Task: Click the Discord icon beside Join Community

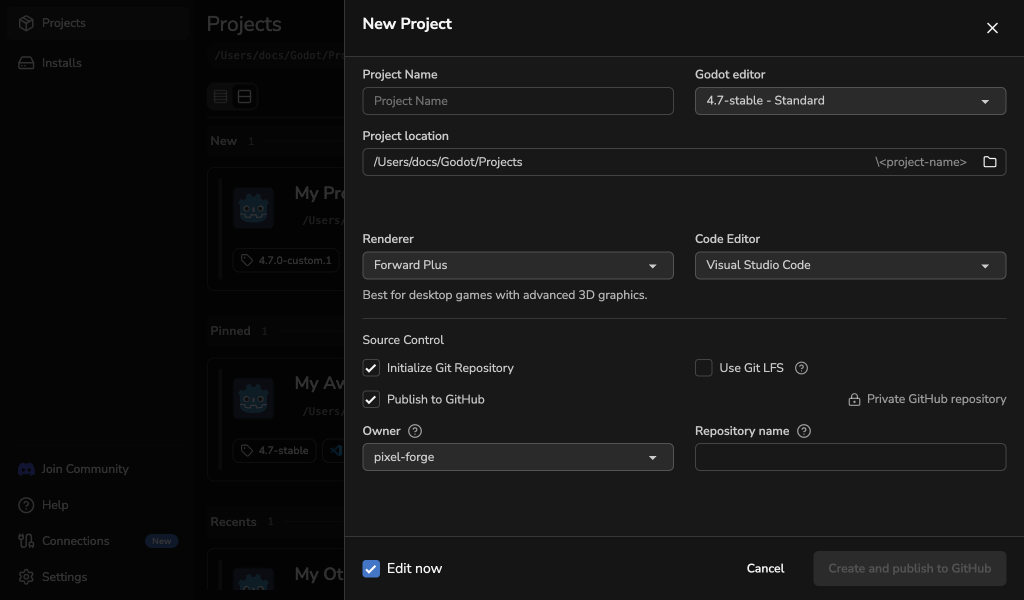Action: coord(26,469)
